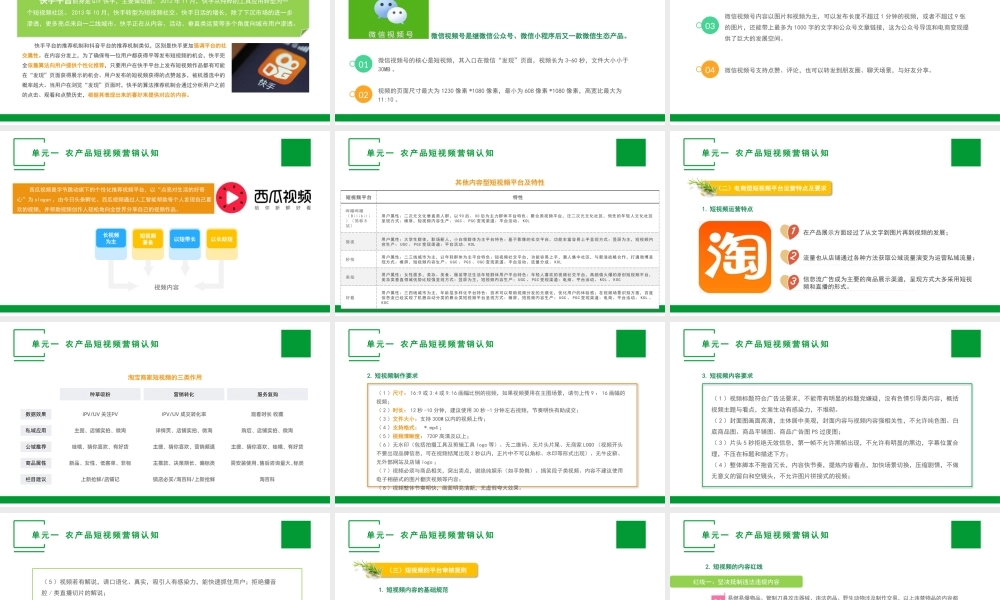Open the slide featuring 微信视频号
This screenshot has height=600, width=1000.
500,60
